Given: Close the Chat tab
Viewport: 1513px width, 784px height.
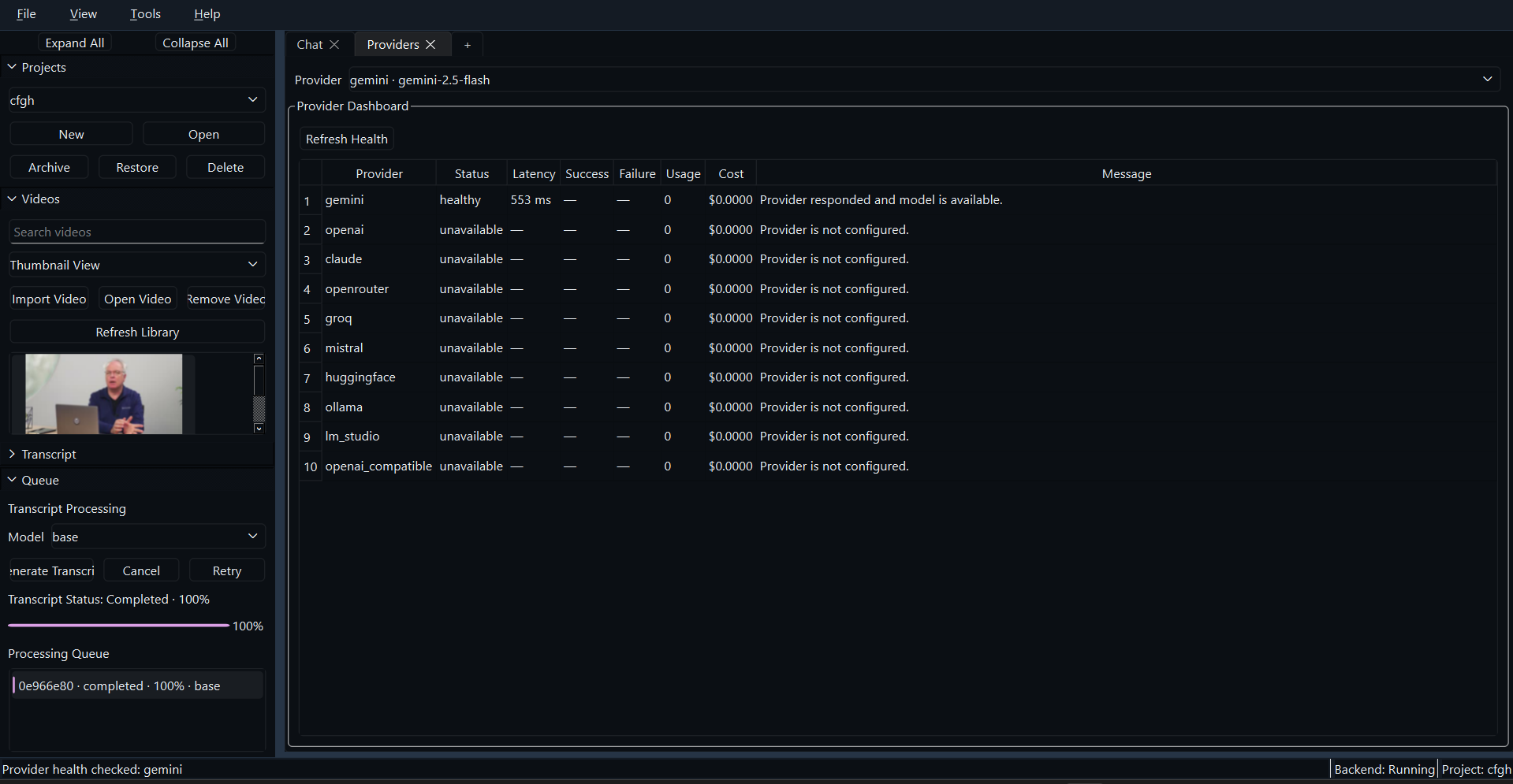Looking at the screenshot, I should (x=334, y=45).
